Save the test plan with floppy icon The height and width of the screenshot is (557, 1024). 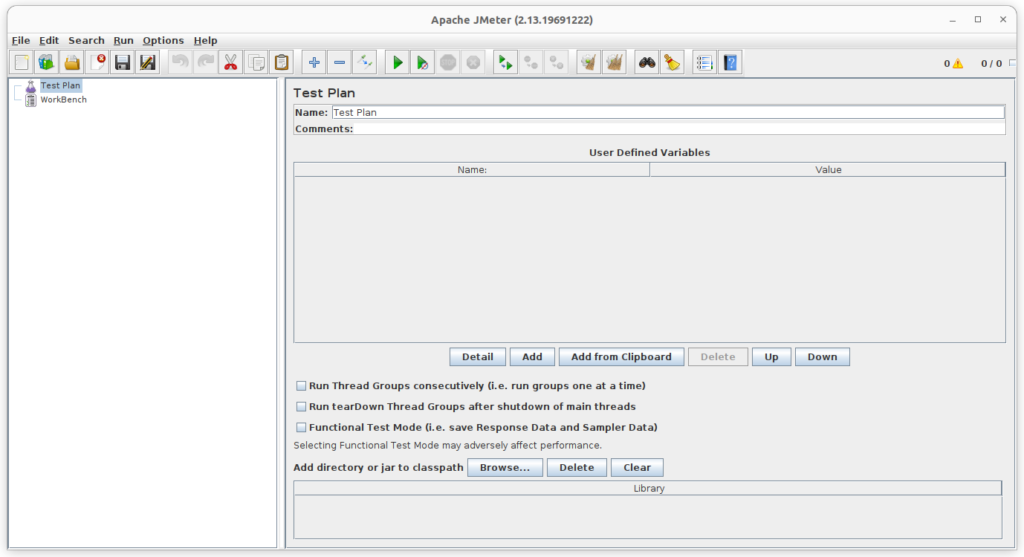(122, 63)
